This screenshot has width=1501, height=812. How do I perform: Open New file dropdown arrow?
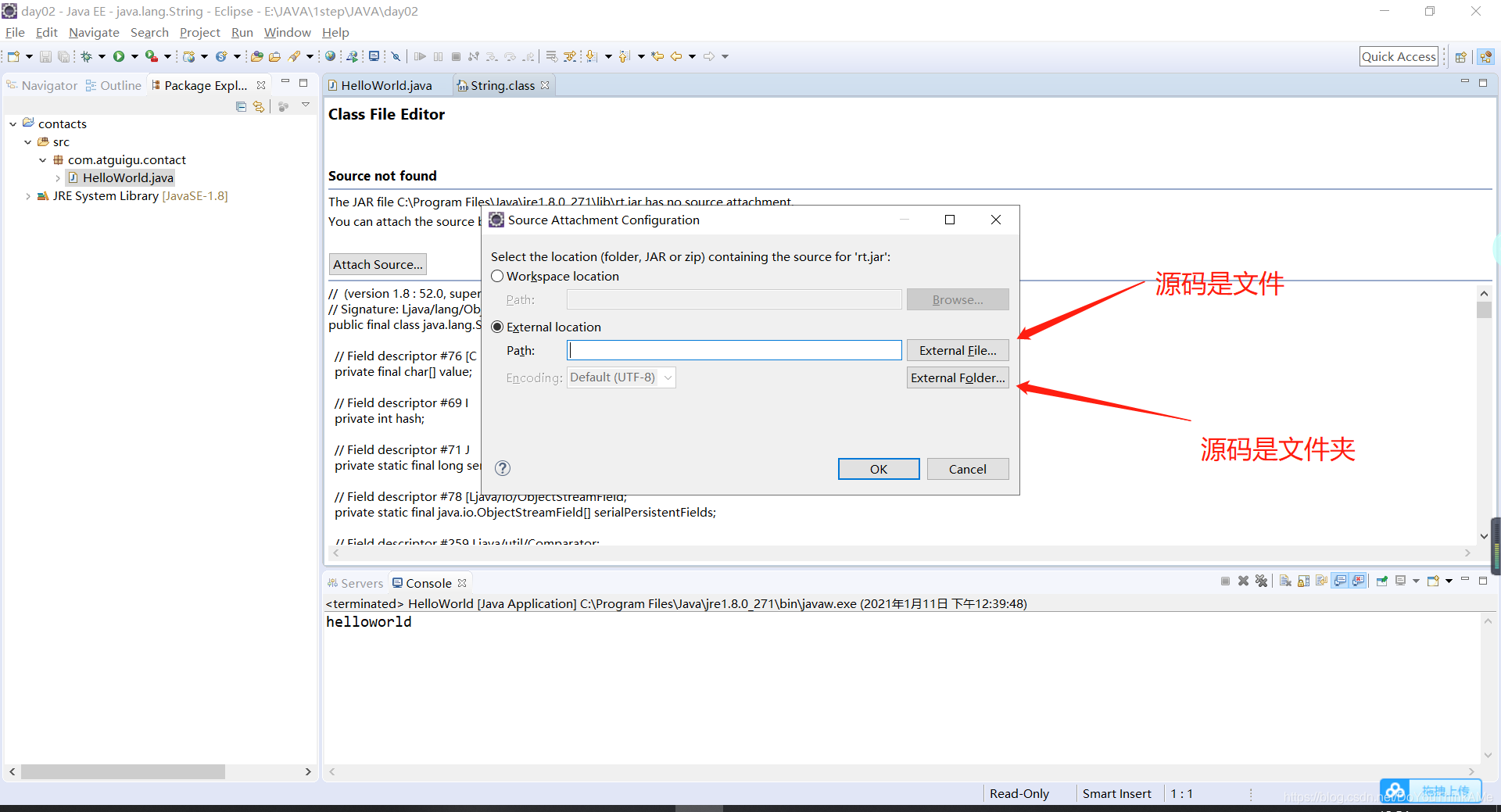click(29, 56)
